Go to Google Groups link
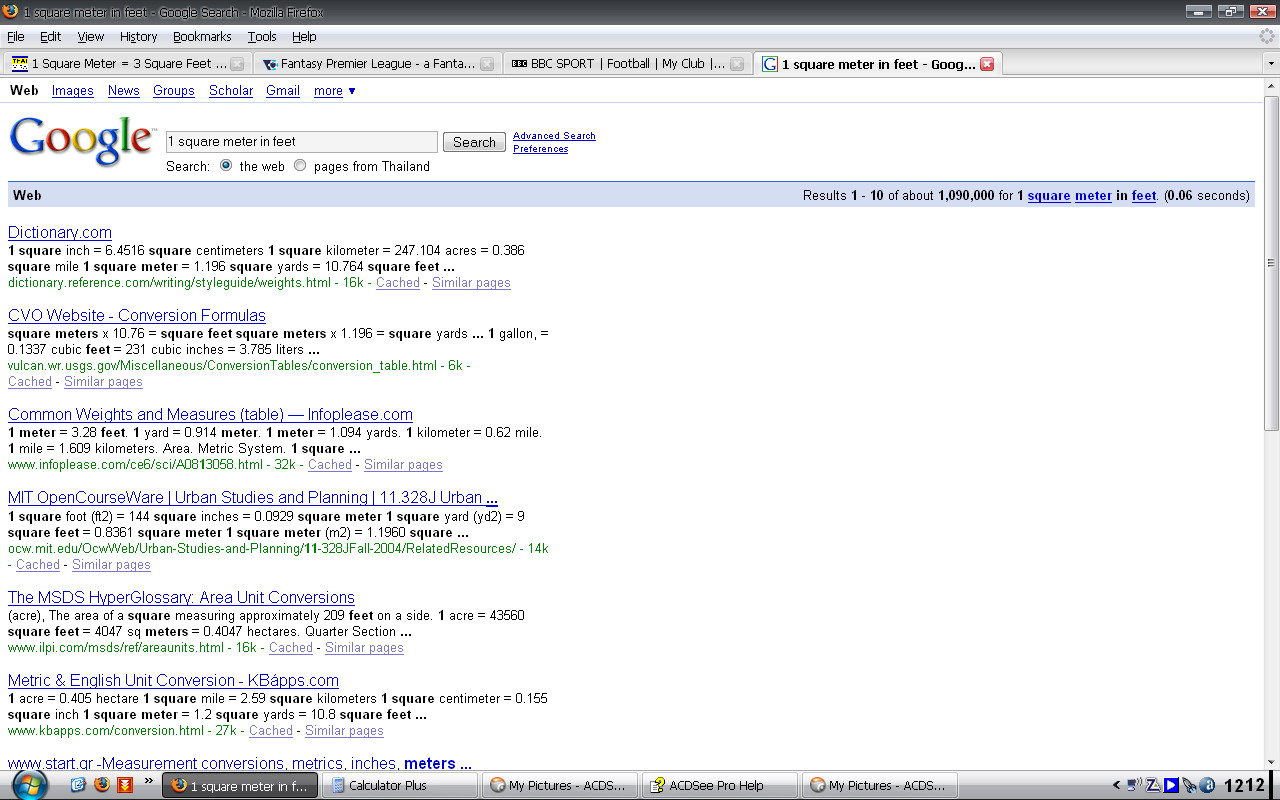 click(x=174, y=91)
